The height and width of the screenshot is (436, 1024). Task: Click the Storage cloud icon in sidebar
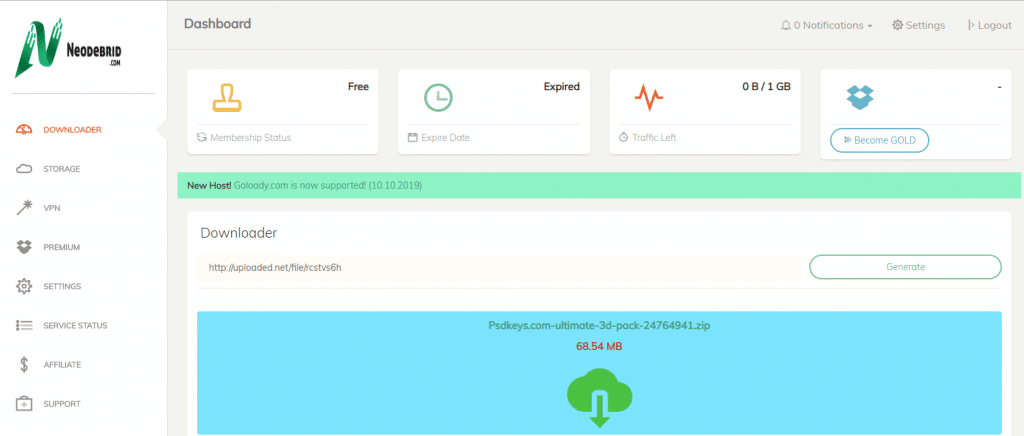[x=24, y=169]
